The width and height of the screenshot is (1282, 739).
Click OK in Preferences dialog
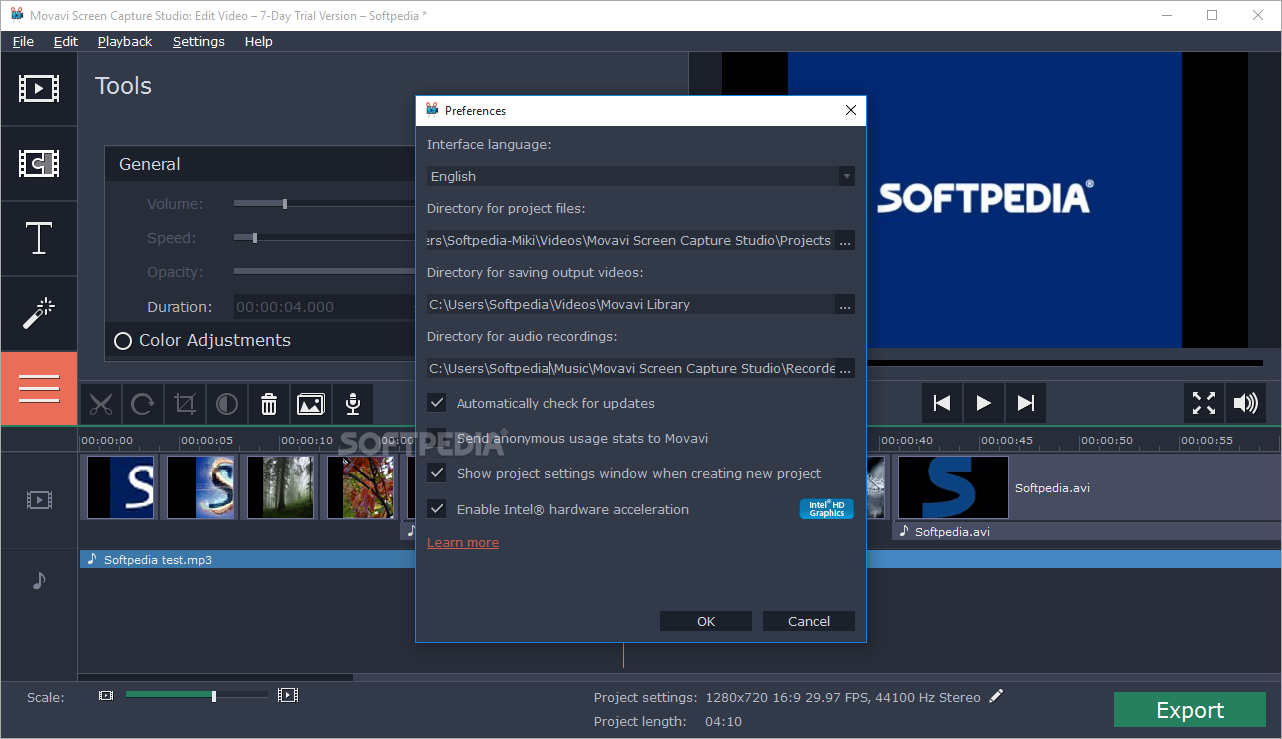[x=706, y=621]
